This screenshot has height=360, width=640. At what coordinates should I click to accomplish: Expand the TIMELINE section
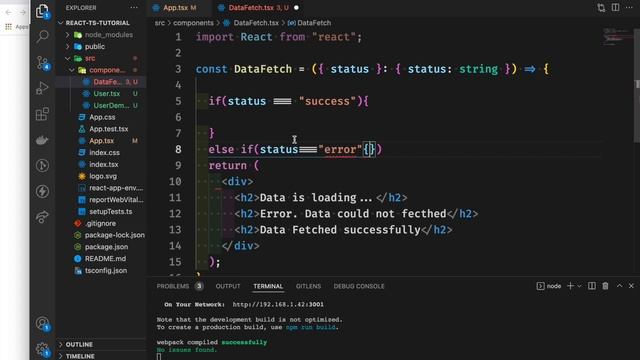[x=101, y=356]
